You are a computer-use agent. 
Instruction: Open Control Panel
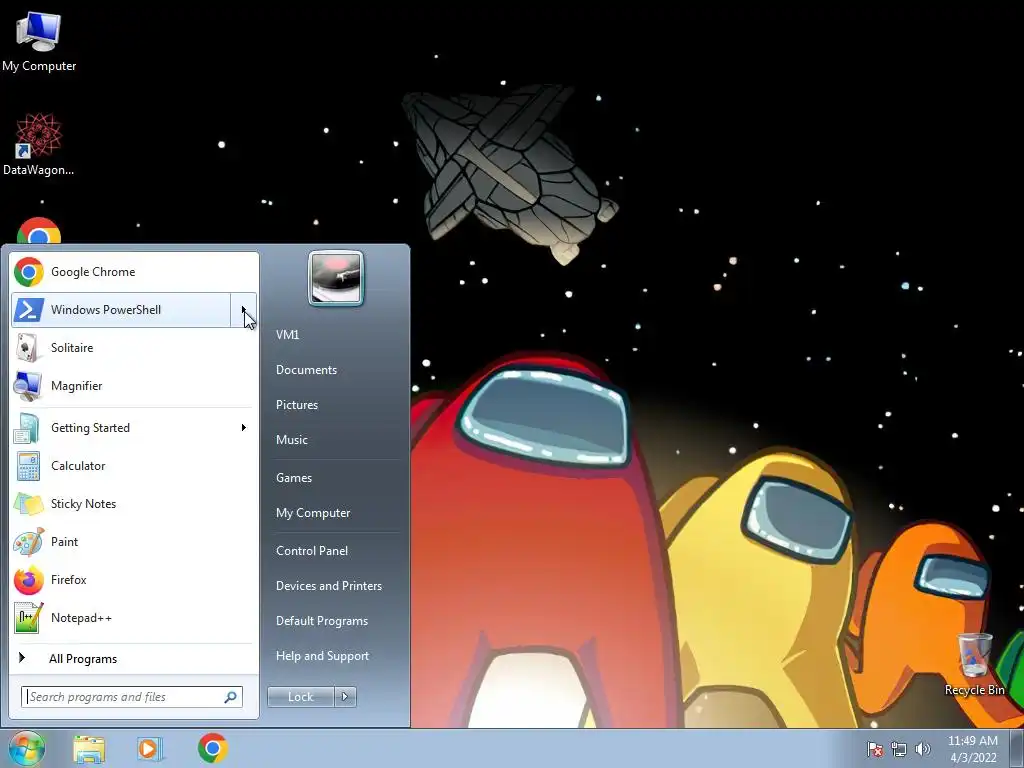tap(312, 551)
